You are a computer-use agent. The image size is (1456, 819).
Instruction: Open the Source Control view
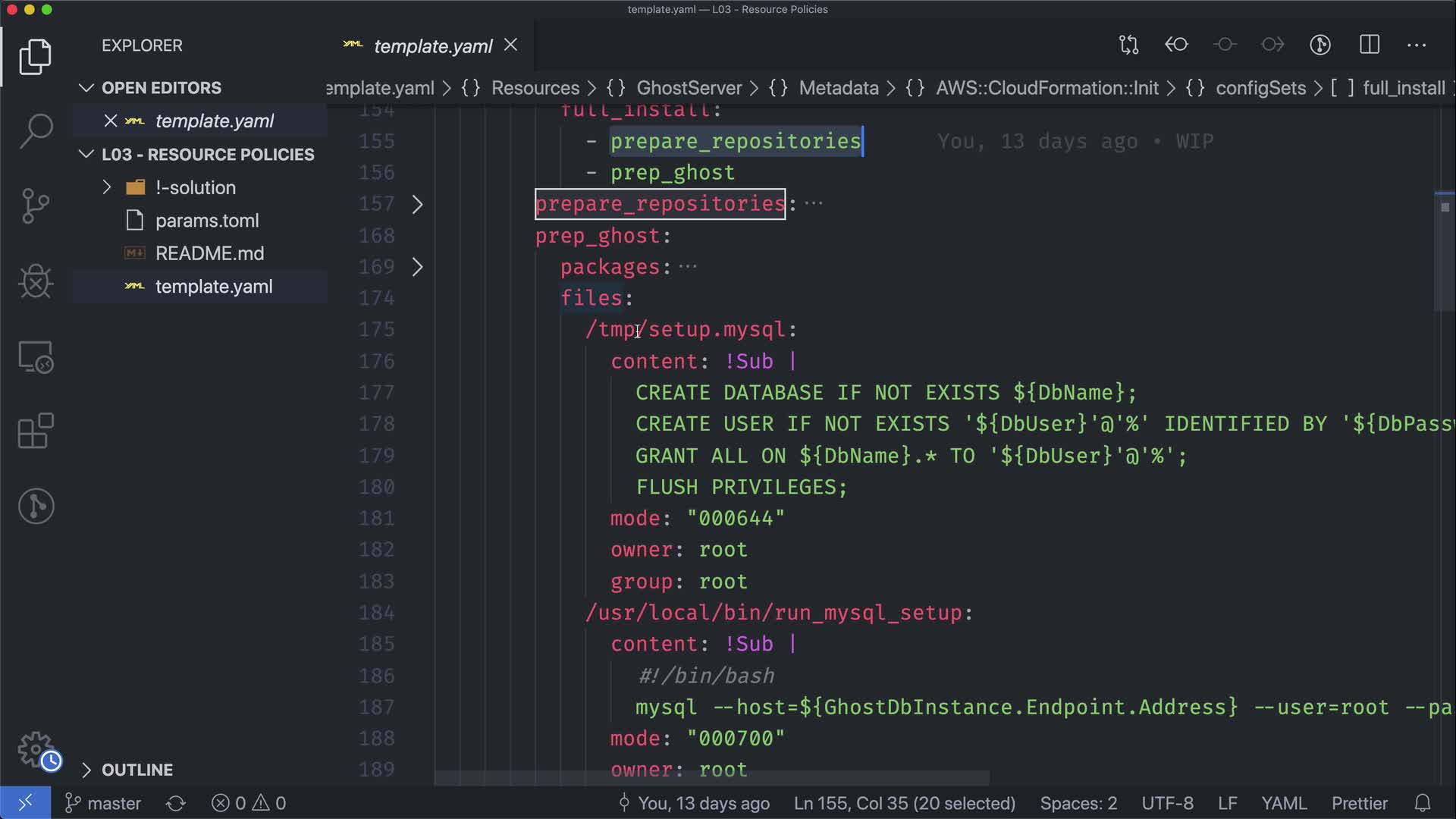click(x=36, y=206)
